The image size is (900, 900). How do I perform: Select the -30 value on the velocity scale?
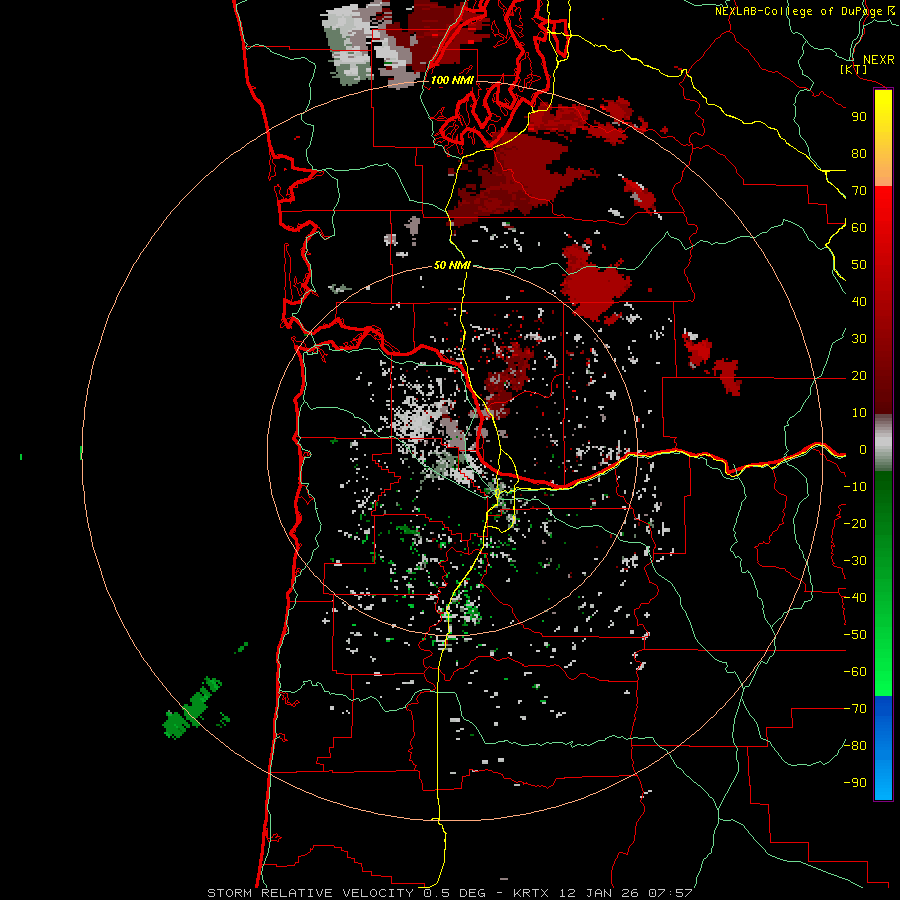(x=855, y=561)
